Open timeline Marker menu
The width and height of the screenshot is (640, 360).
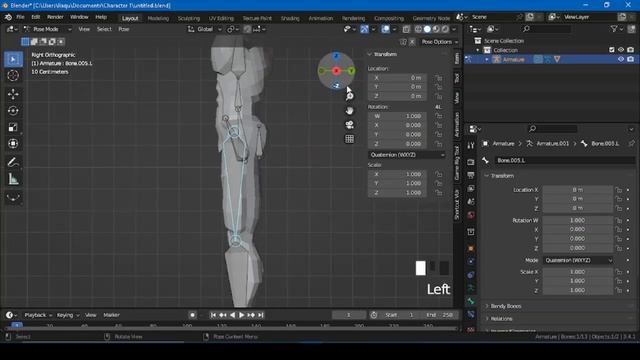(x=111, y=315)
